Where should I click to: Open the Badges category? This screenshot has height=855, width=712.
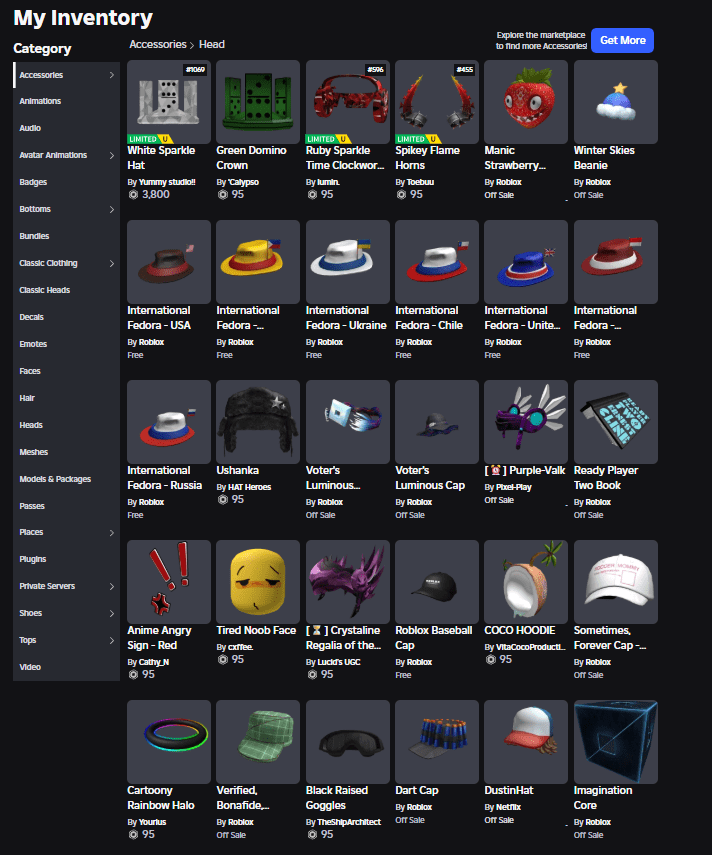click(x=67, y=182)
